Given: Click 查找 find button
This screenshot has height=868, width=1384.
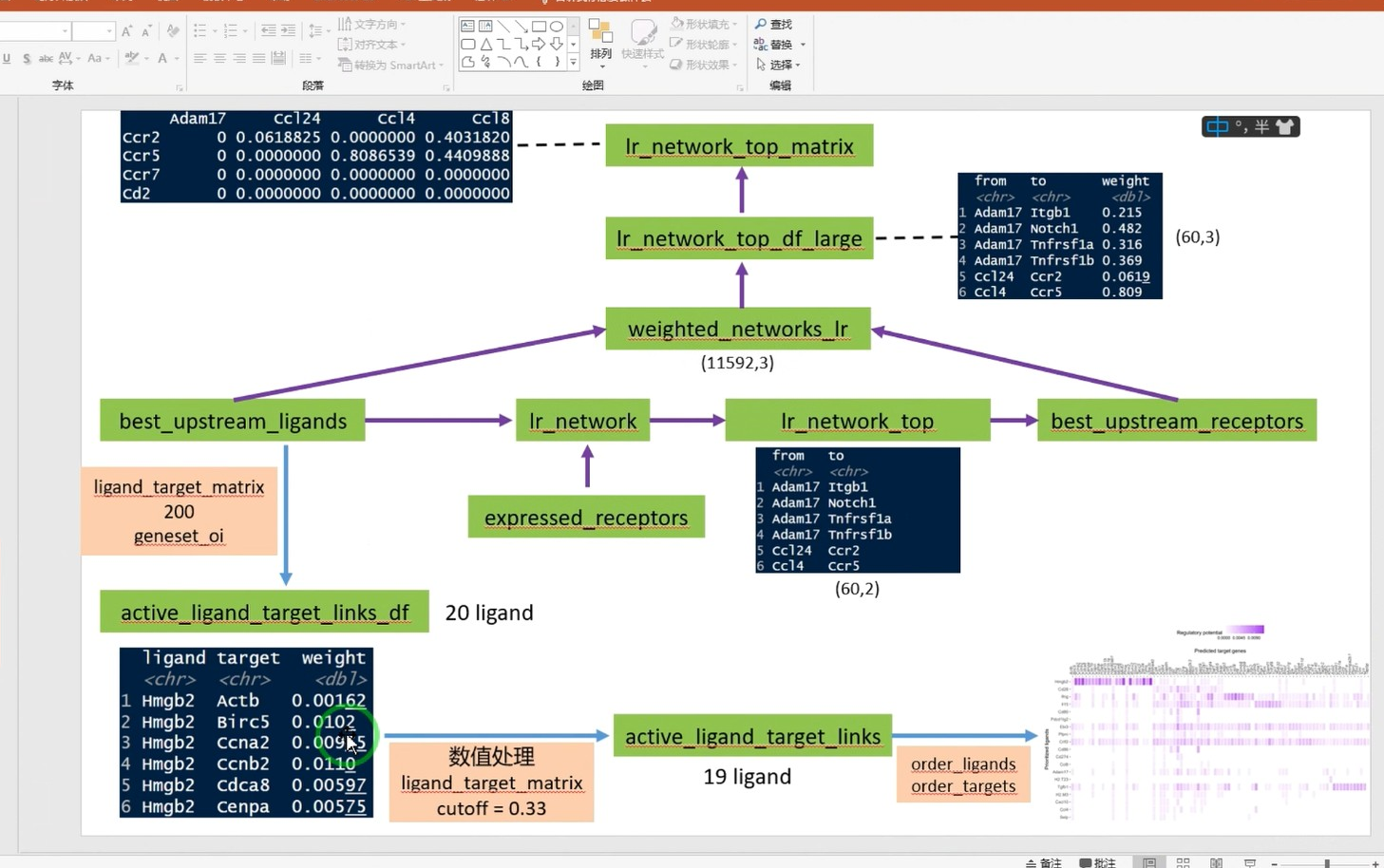Looking at the screenshot, I should [x=774, y=24].
